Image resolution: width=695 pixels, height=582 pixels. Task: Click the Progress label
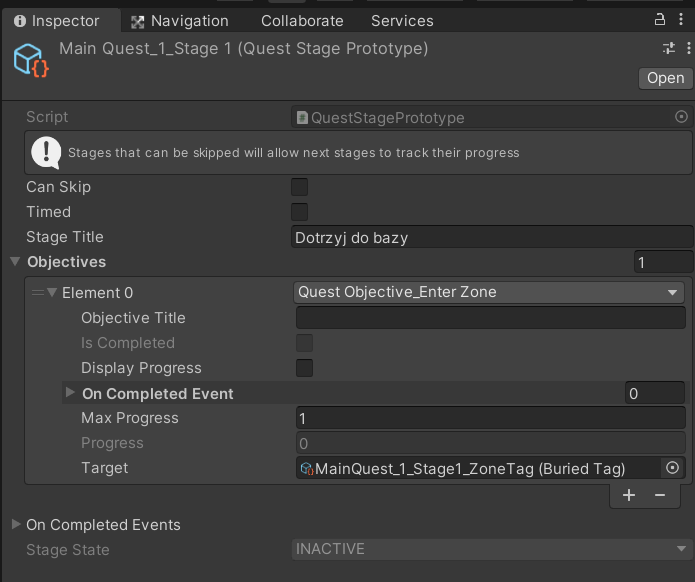112,443
